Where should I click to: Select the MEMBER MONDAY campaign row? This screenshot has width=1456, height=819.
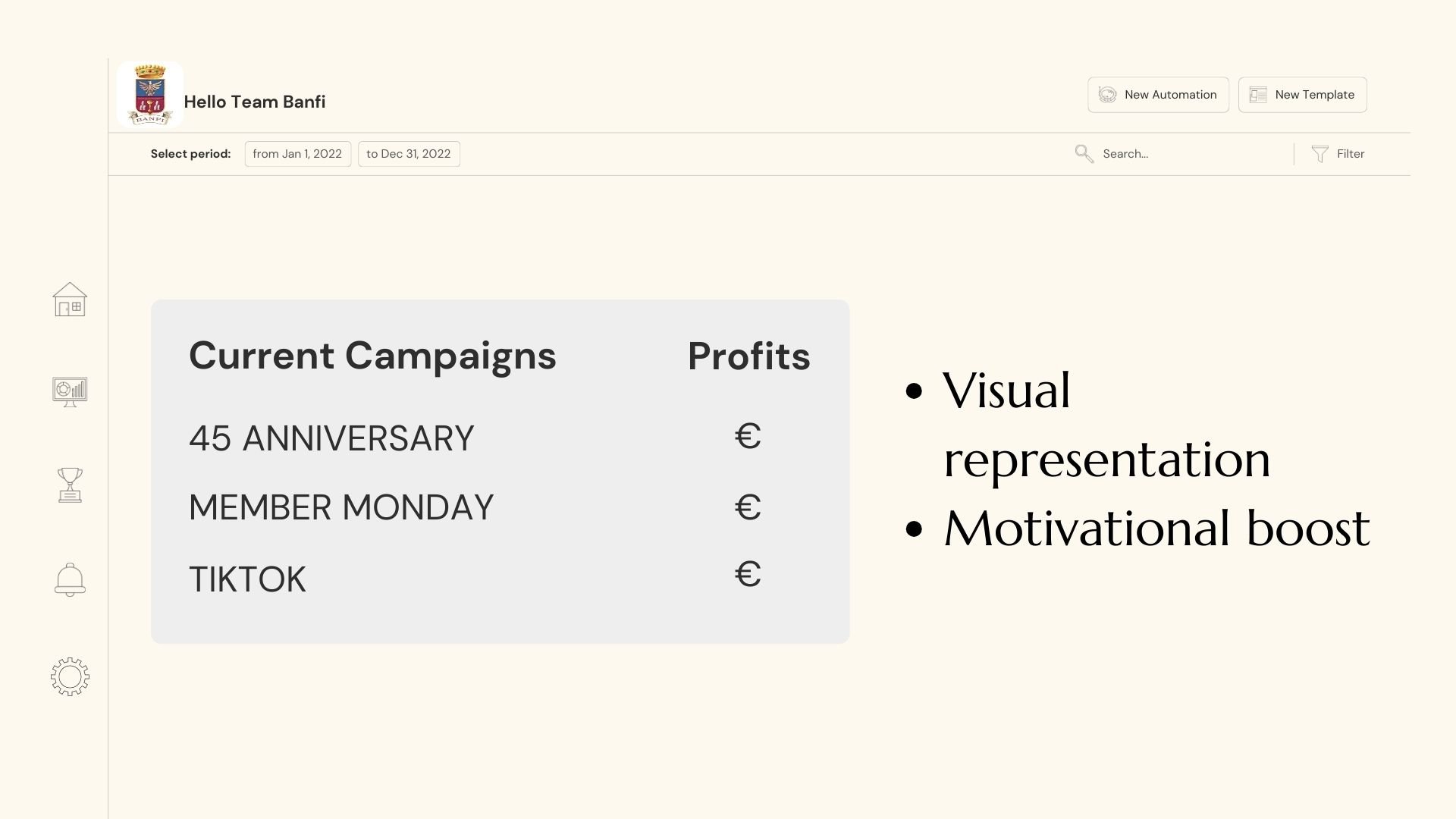(500, 507)
